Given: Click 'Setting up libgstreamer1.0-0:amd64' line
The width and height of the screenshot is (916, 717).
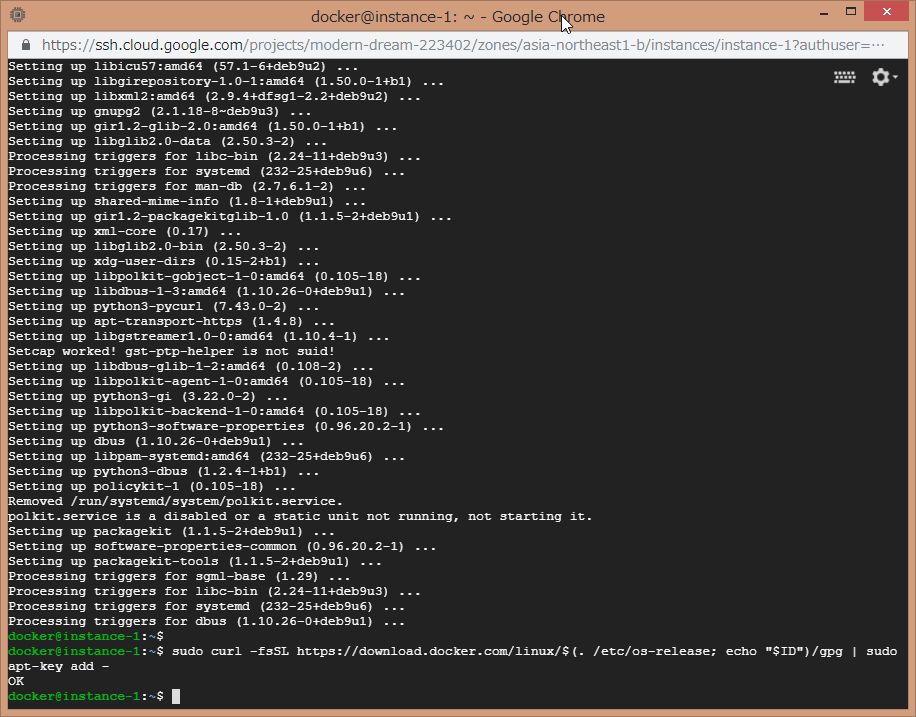Looking at the screenshot, I should tap(199, 337).
